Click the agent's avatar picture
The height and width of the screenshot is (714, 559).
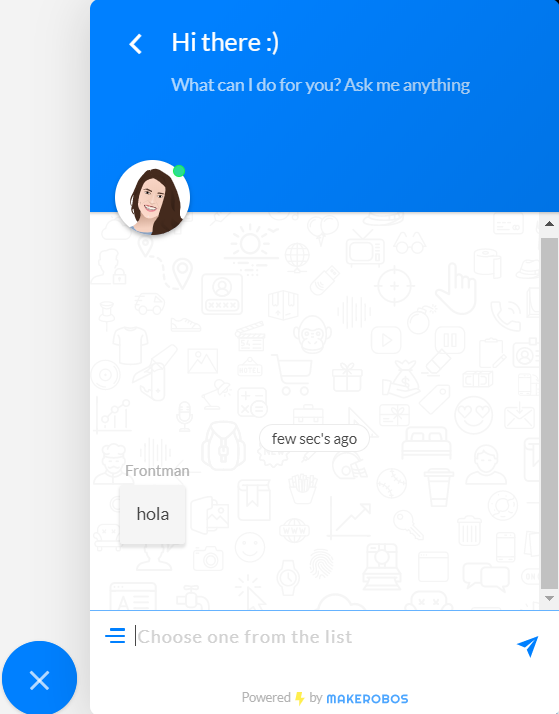click(x=152, y=198)
